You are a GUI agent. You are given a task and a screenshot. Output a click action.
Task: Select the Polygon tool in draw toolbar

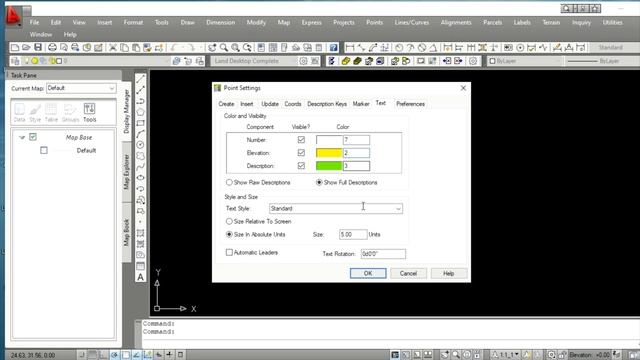pos(140,112)
